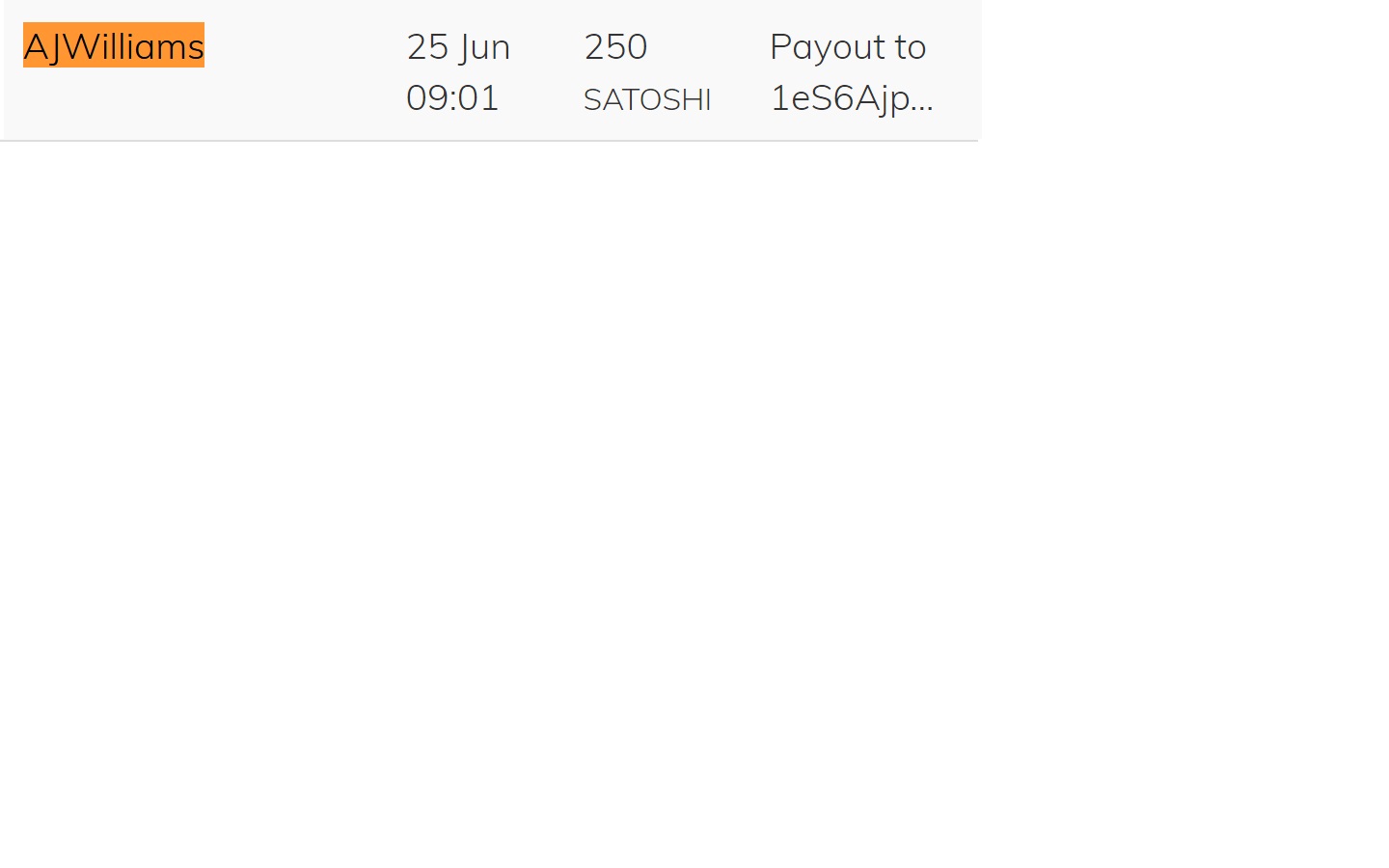Click the 09:01 timestamp
The width and height of the screenshot is (1389, 868).
pyautogui.click(x=452, y=97)
